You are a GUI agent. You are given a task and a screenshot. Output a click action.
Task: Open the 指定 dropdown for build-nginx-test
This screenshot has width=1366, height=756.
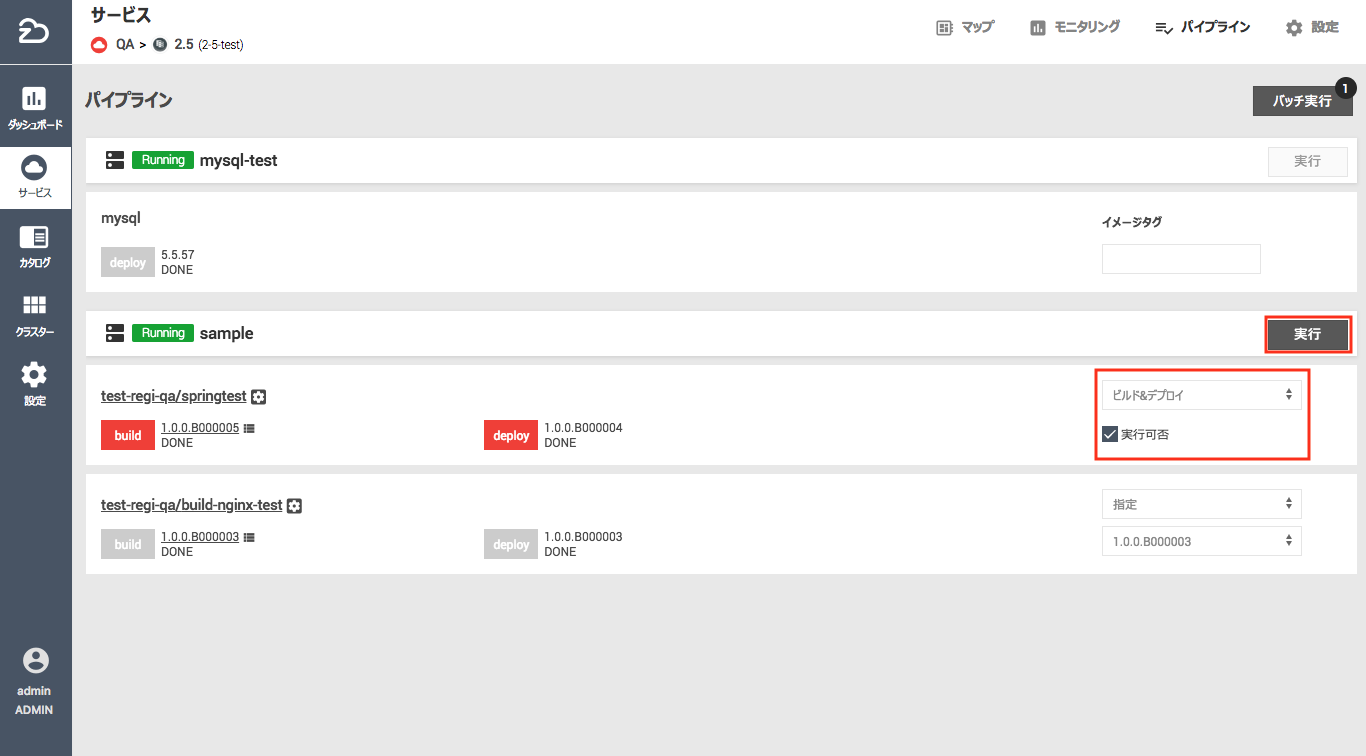point(1201,504)
